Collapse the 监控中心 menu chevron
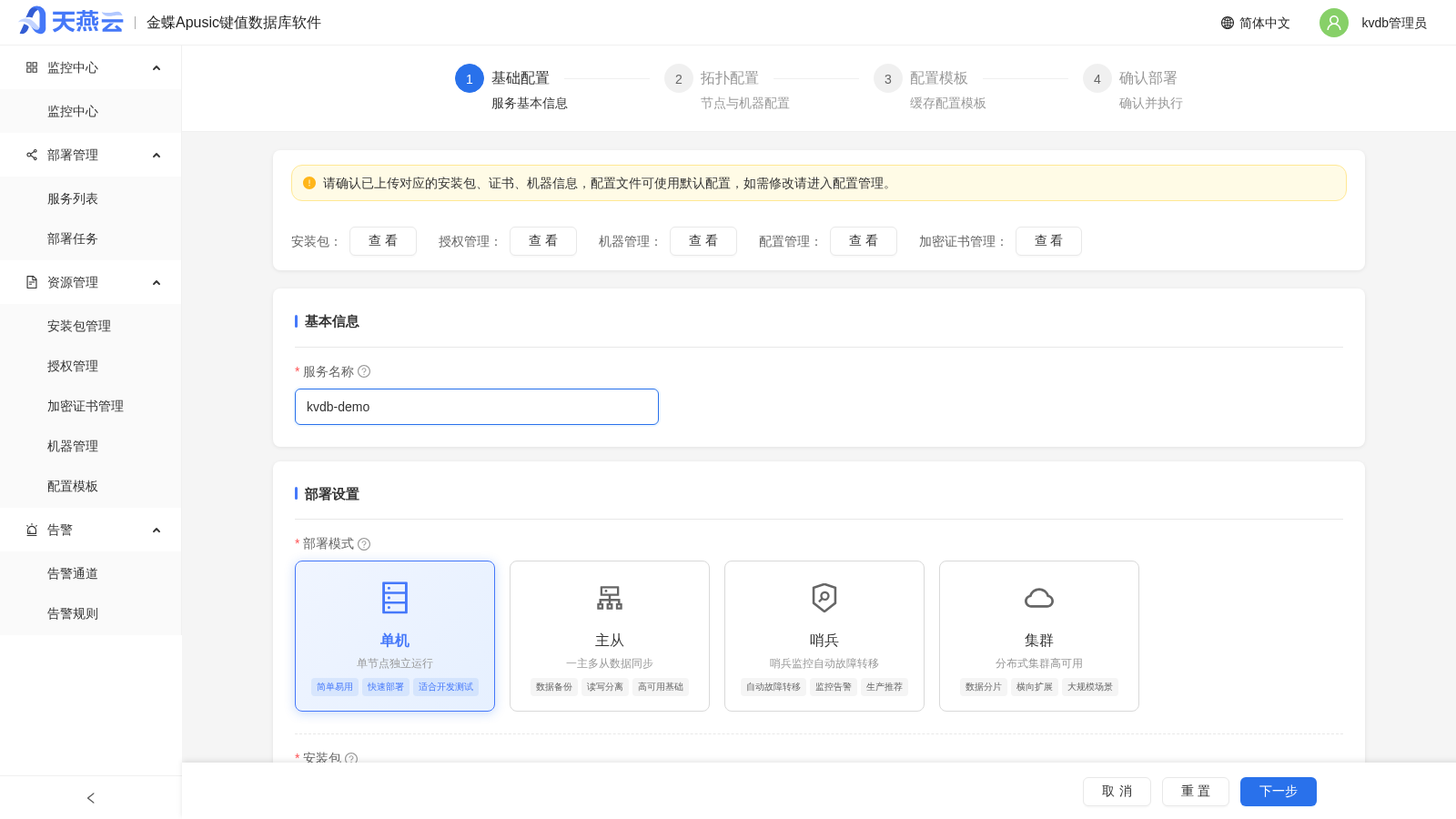This screenshot has width=1456, height=819. click(x=157, y=67)
